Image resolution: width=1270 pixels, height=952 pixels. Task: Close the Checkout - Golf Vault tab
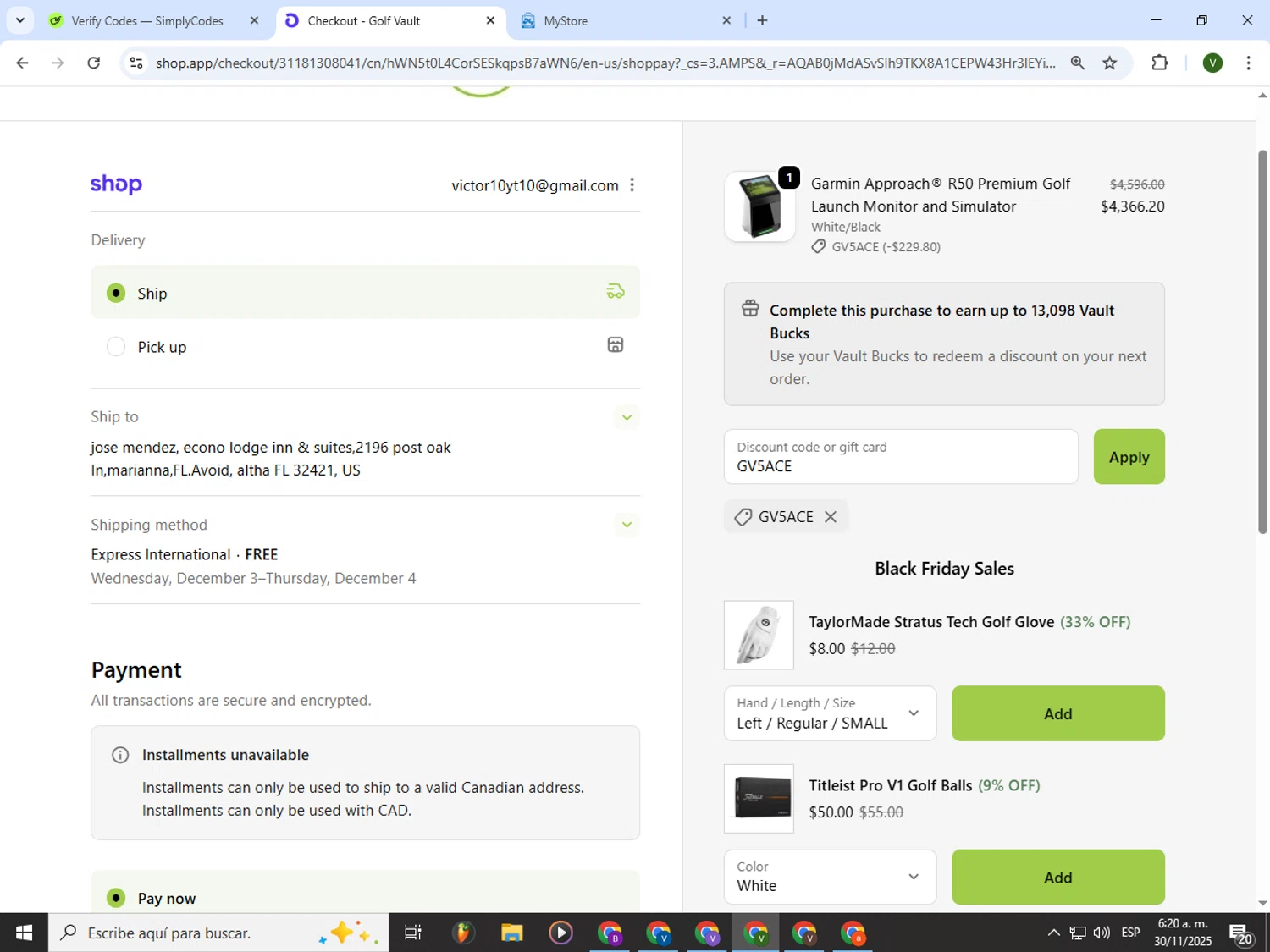coord(490,20)
